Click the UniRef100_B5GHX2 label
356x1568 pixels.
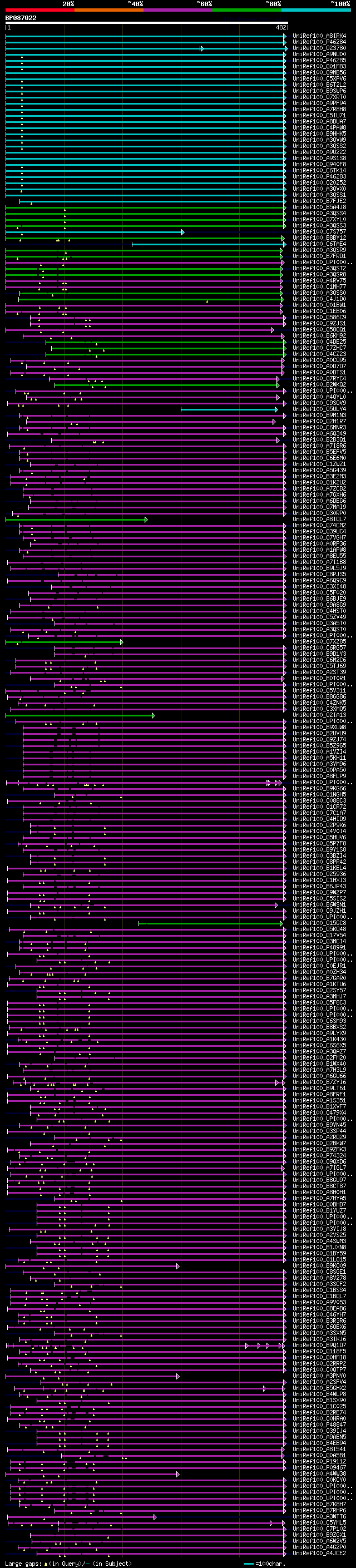(x=319, y=1388)
